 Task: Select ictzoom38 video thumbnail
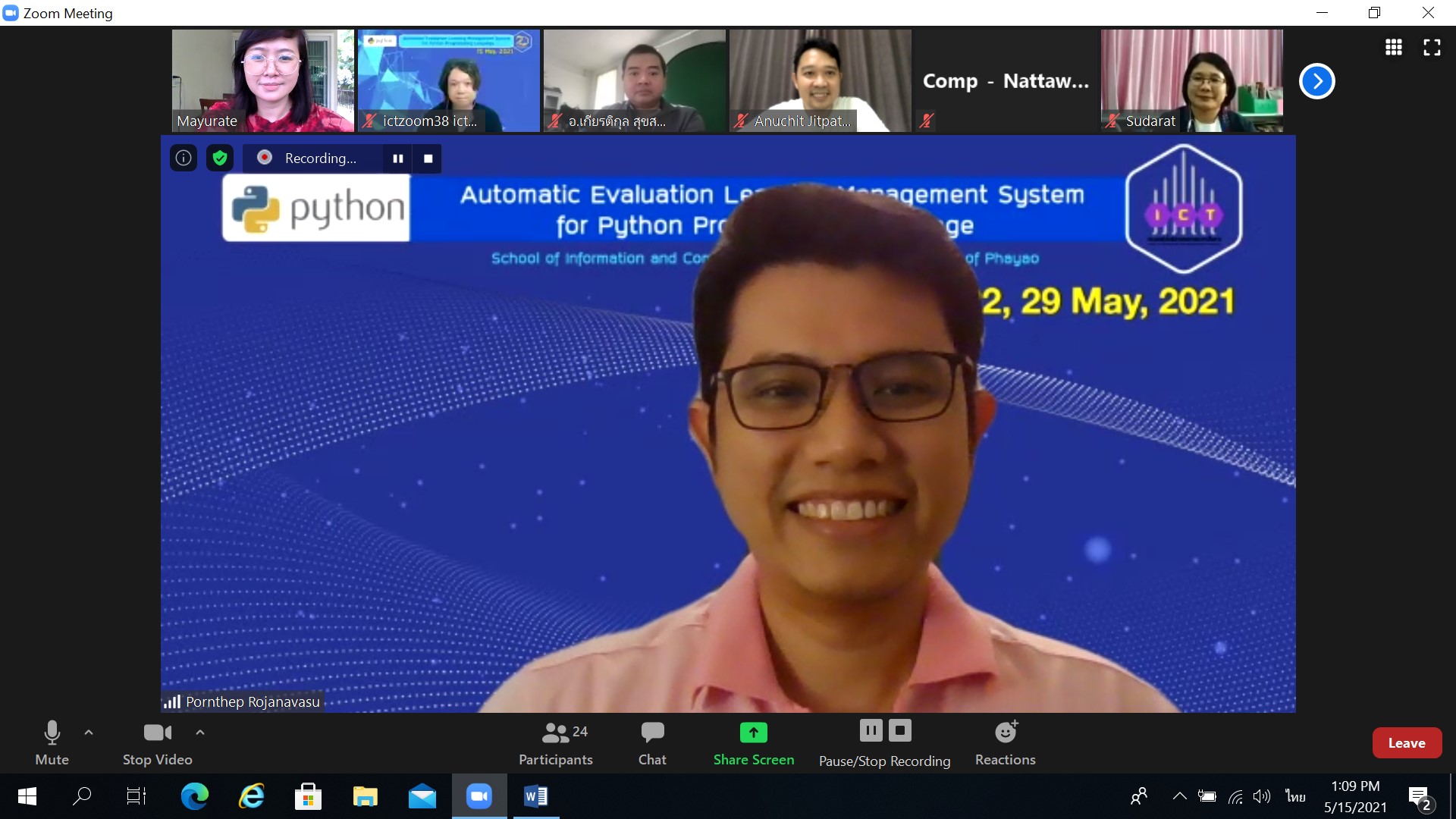(x=448, y=80)
